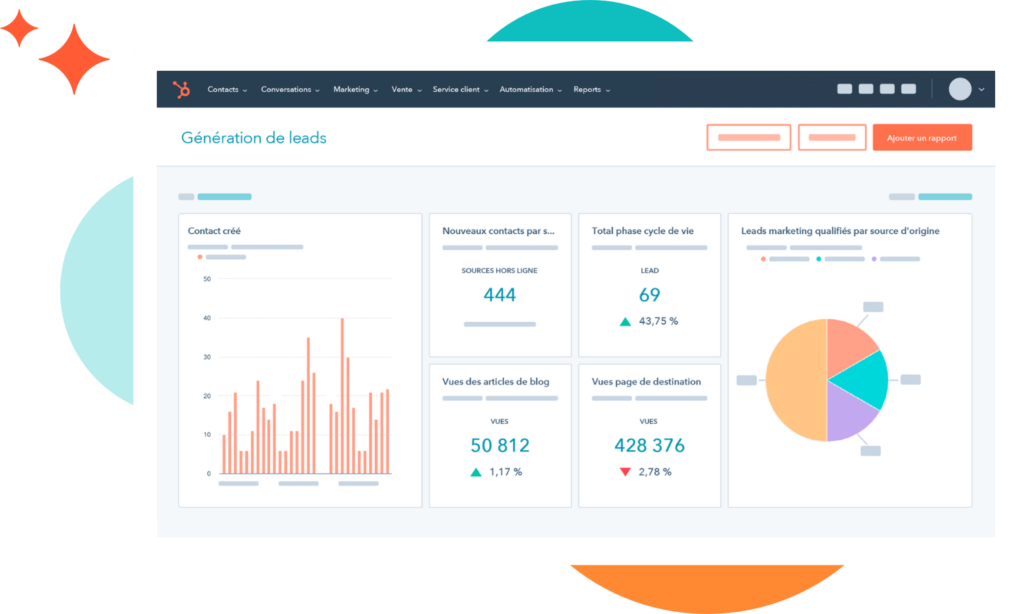The image size is (1024, 614).
Task: Click the HubSpot sprocket logo
Action: pyautogui.click(x=182, y=89)
